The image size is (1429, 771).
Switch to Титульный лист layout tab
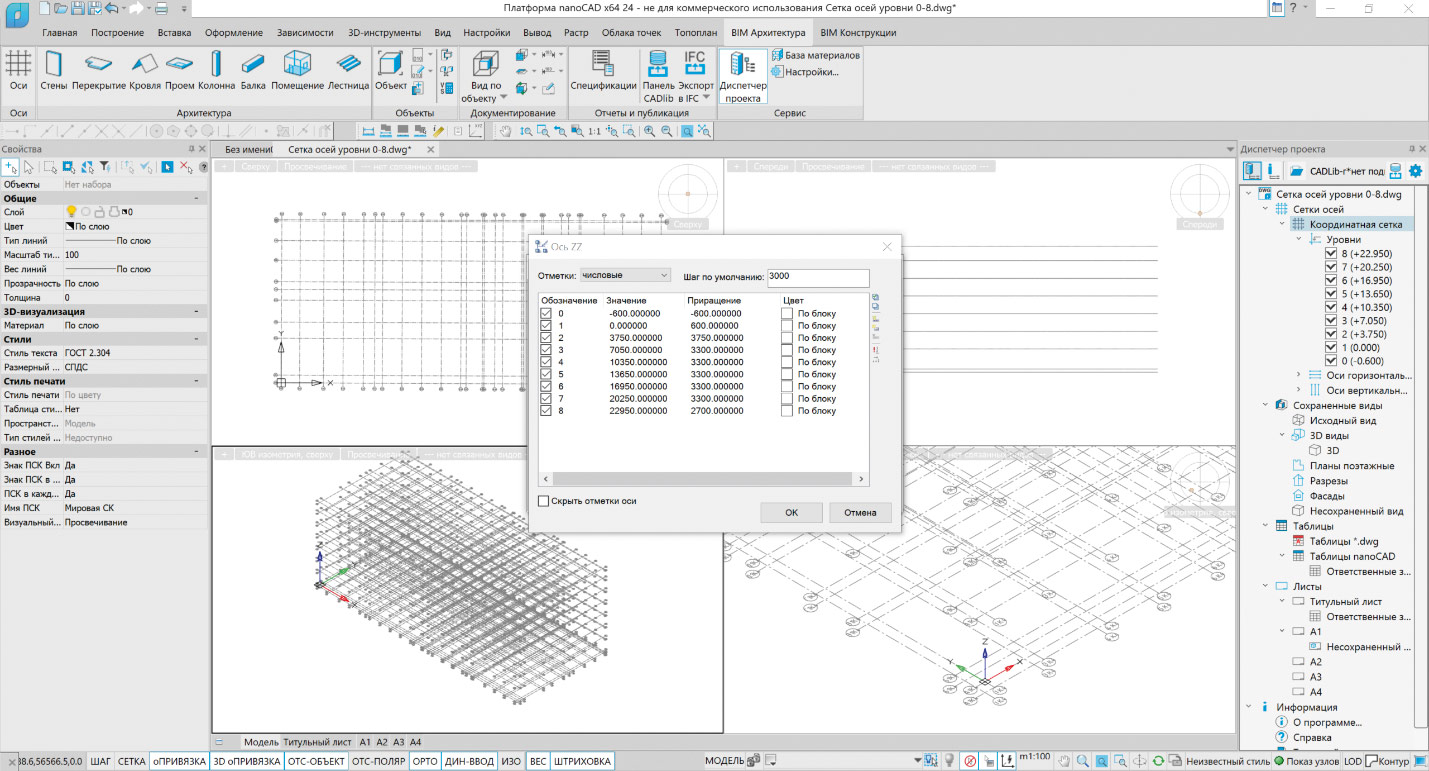pos(317,742)
